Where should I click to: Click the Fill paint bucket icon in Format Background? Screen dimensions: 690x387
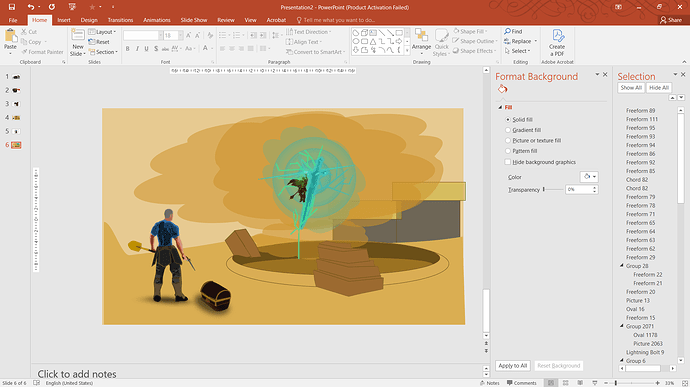click(503, 89)
